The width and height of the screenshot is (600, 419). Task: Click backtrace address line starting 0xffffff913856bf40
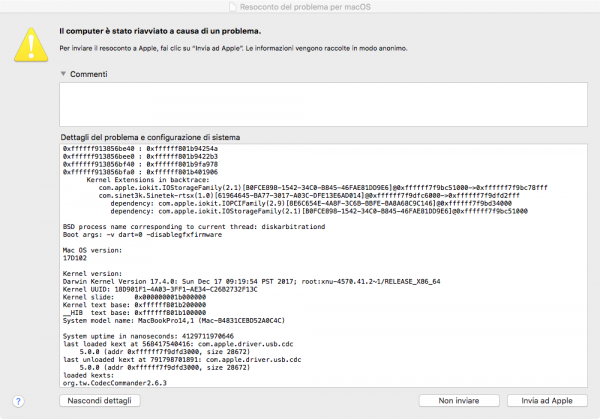tap(140, 164)
